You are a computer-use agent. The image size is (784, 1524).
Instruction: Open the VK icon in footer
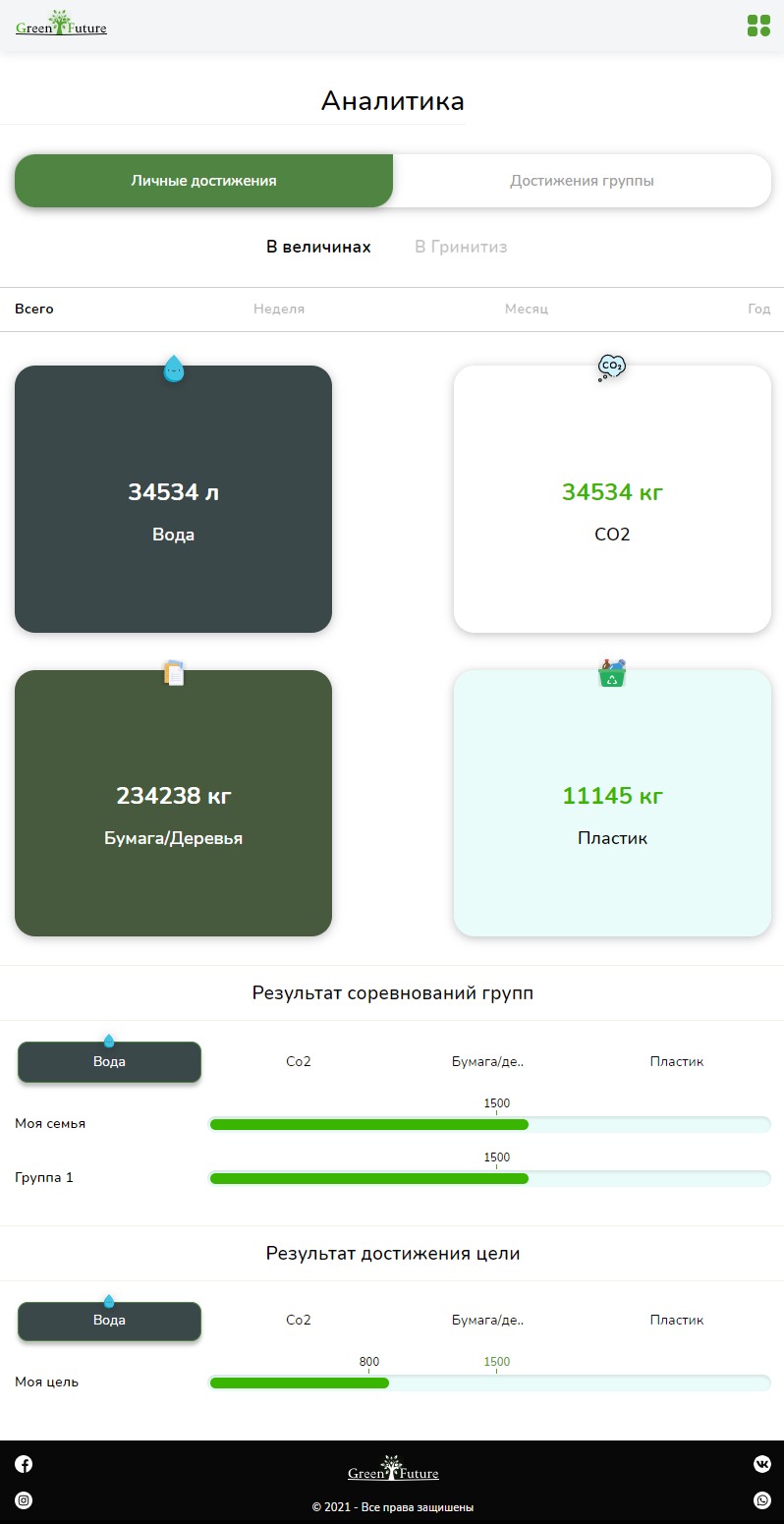pyautogui.click(x=762, y=1464)
